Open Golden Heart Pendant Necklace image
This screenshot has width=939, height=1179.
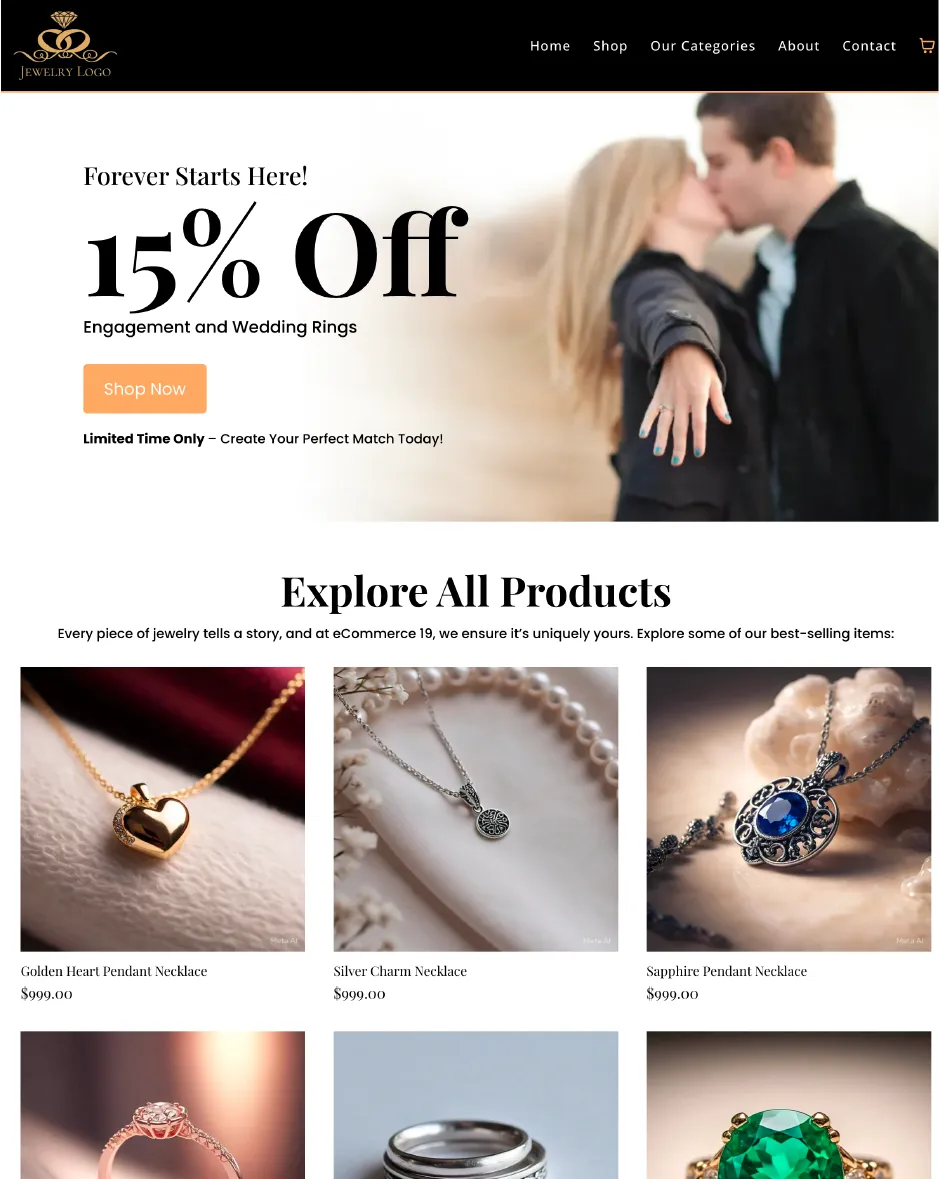click(x=162, y=809)
